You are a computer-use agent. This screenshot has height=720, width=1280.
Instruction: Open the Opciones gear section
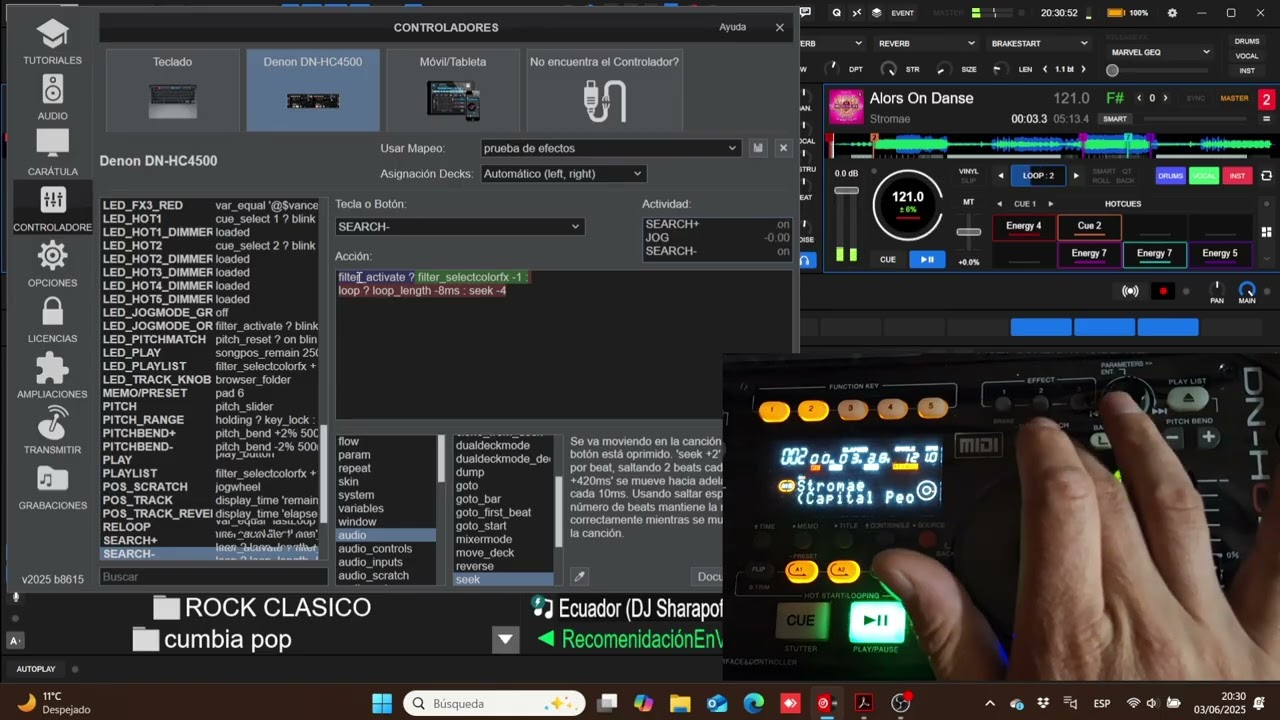(x=52, y=265)
